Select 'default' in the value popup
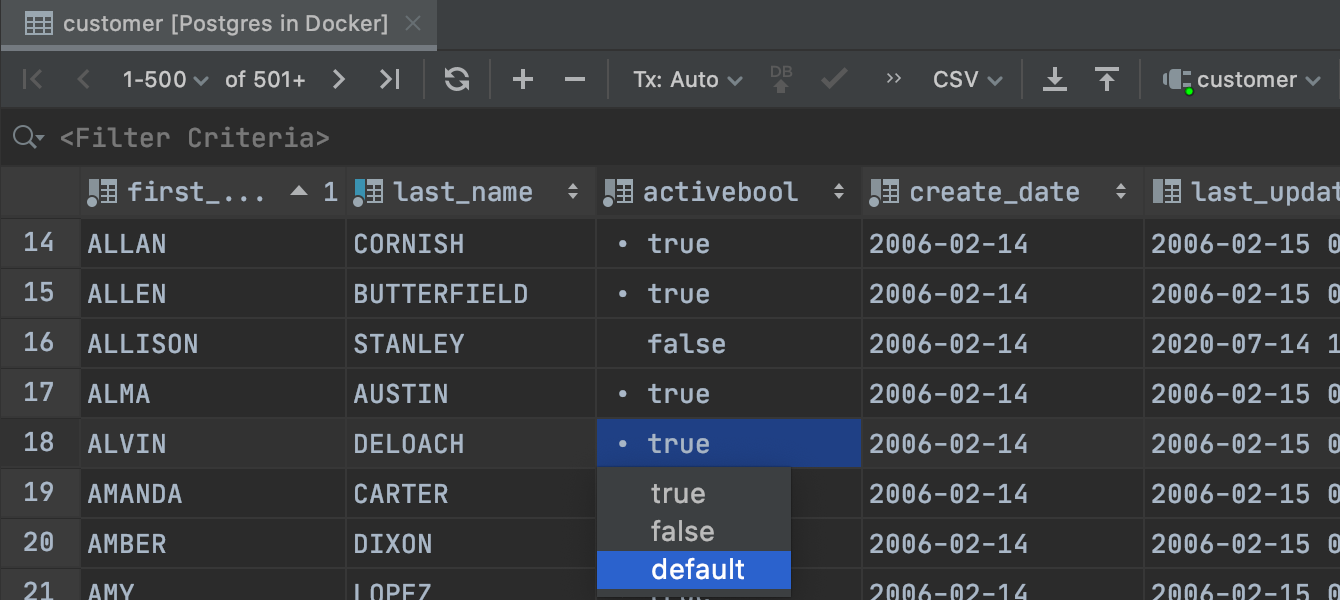Viewport: 1340px width, 600px height. coord(697,570)
